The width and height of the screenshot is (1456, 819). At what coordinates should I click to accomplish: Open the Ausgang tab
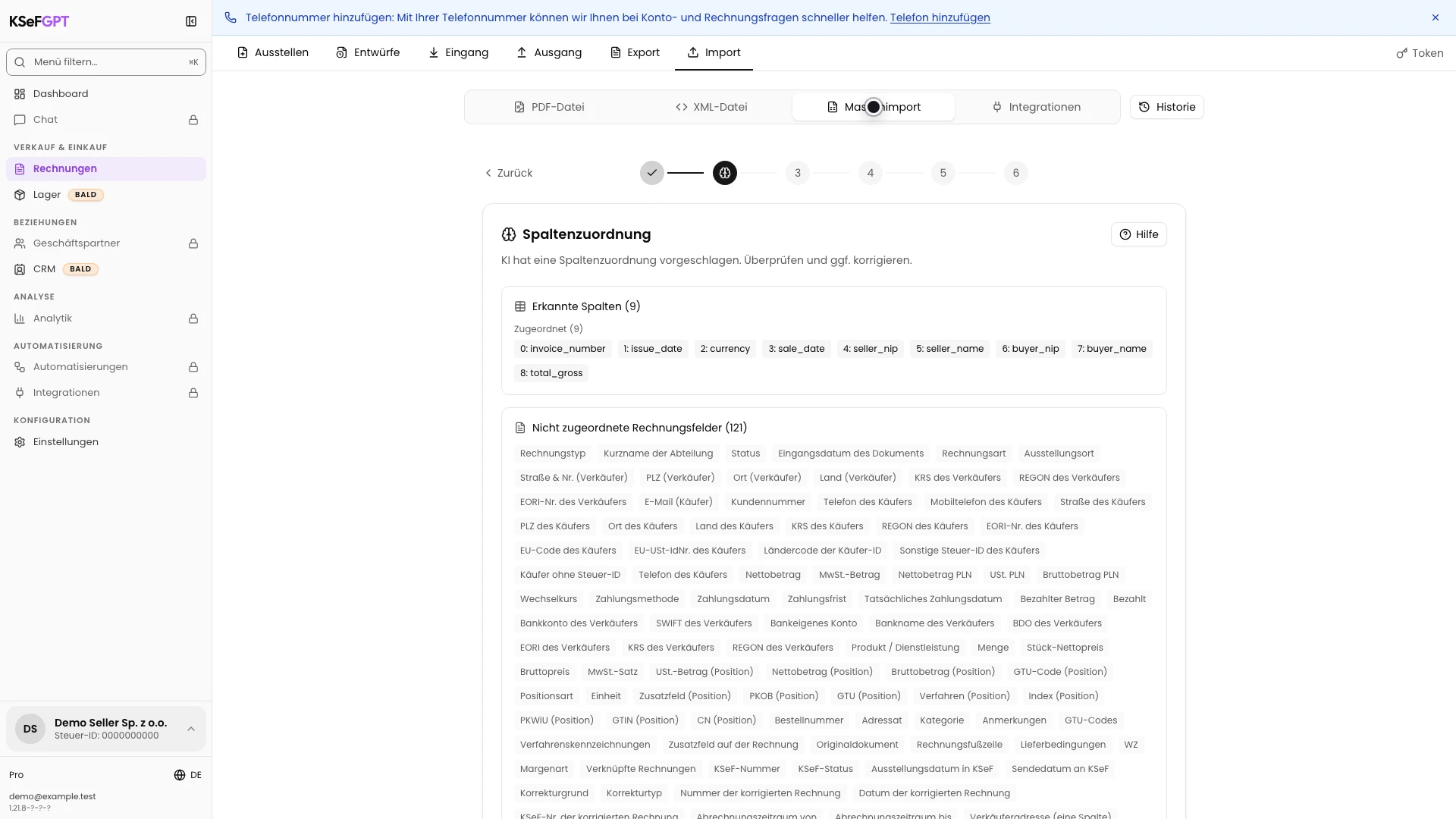[549, 52]
